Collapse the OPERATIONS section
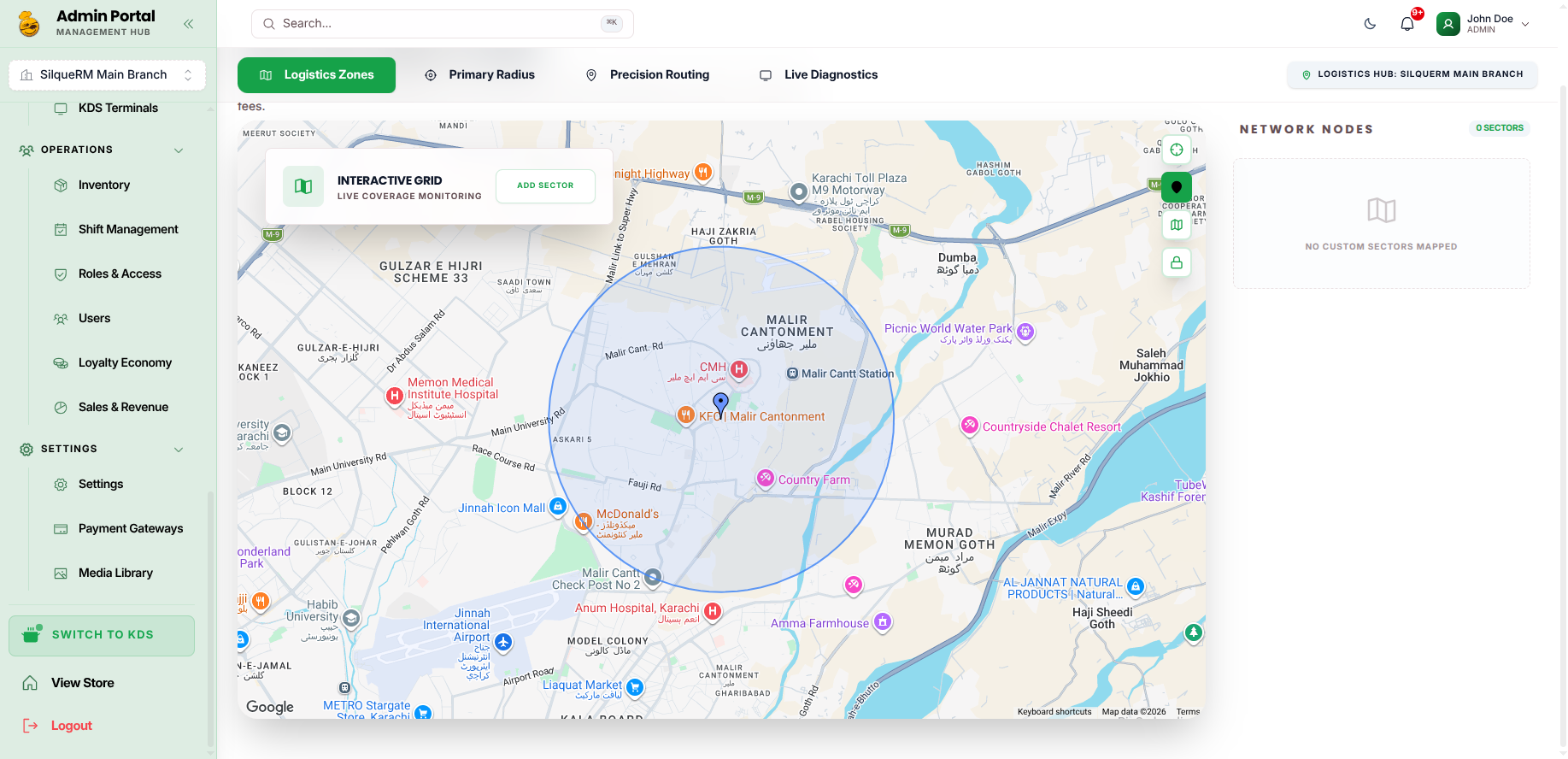 click(x=179, y=150)
